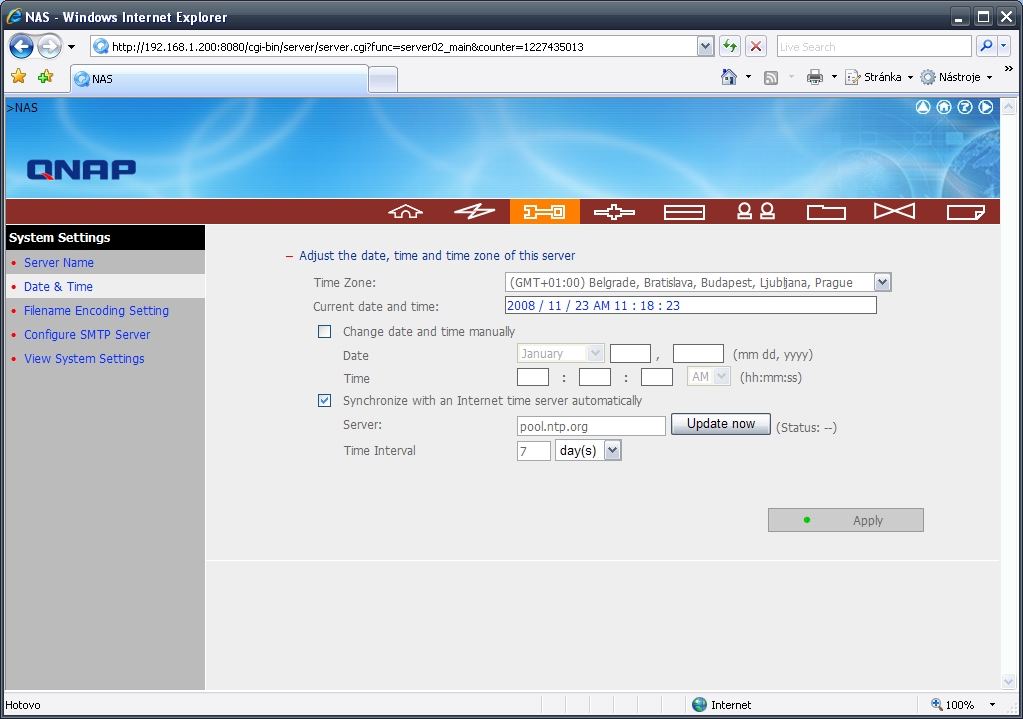Expand the toolbar overflow chevron

point(1008,69)
